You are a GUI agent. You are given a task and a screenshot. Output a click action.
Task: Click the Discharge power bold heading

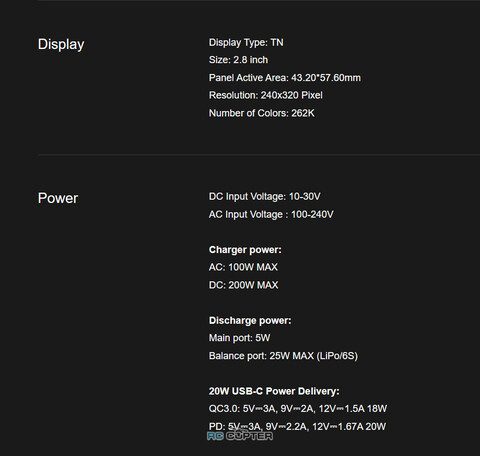[250, 320]
